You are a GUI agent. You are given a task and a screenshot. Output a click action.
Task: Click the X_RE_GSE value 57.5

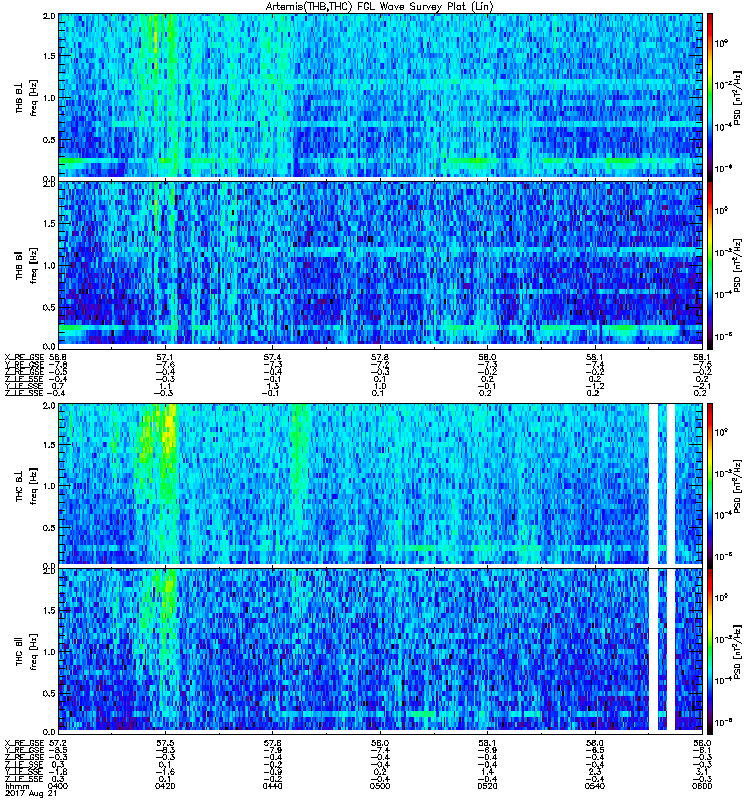point(165,743)
